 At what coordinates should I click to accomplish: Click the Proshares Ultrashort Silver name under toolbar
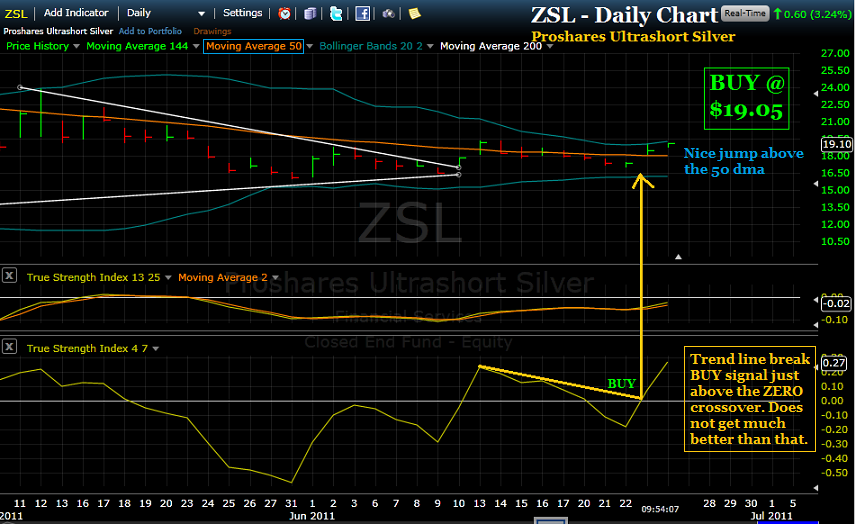[x=58, y=31]
